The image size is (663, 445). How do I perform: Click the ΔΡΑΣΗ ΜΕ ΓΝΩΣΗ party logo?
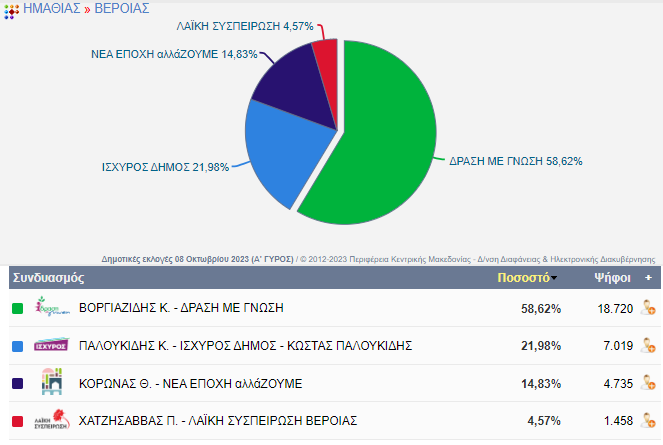(x=51, y=308)
